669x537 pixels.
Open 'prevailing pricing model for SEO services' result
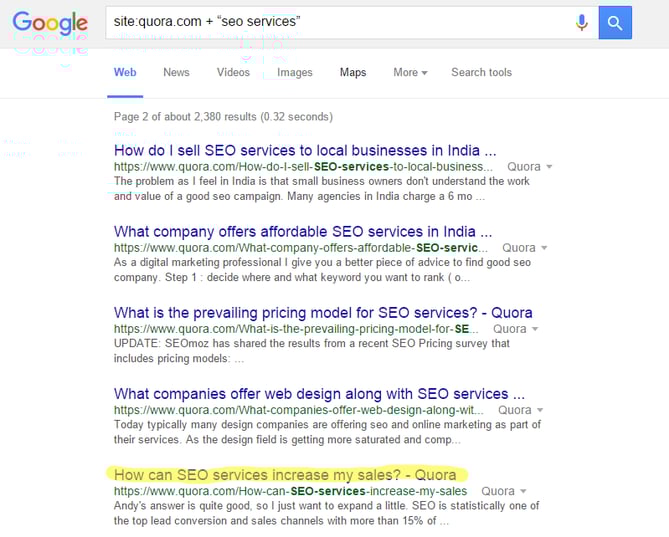click(323, 313)
